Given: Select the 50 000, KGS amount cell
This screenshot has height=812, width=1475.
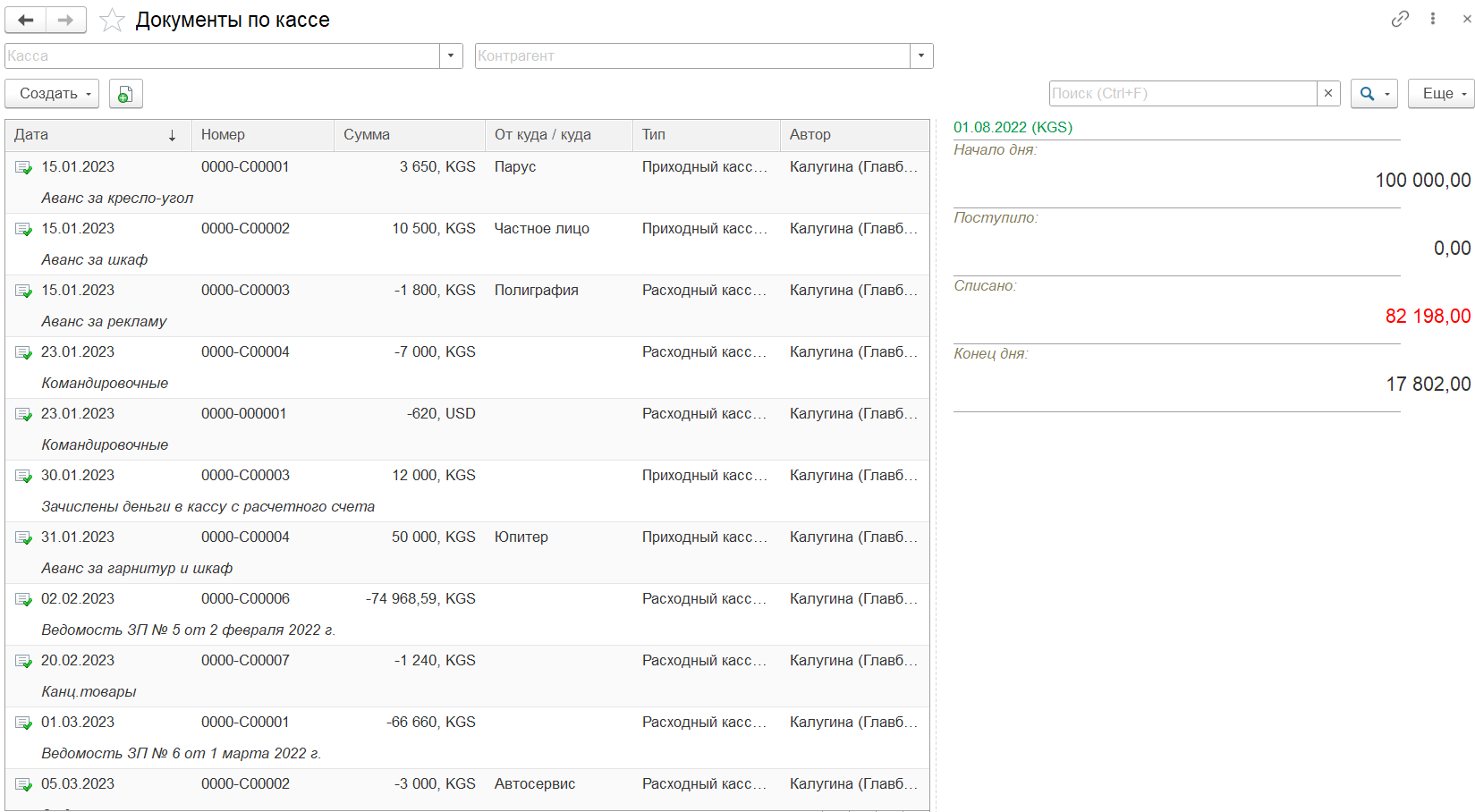Looking at the screenshot, I should point(434,537).
